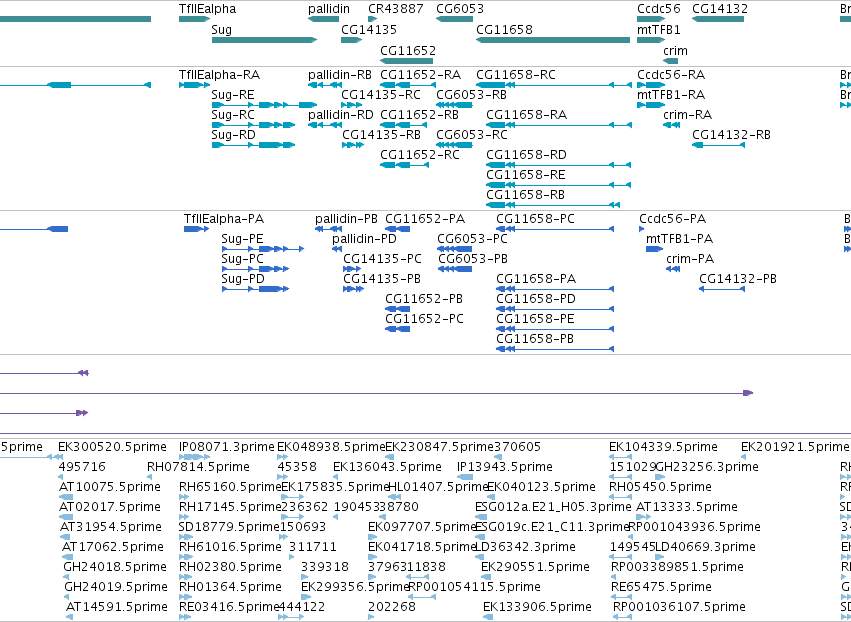Click the CR43887 gene label
This screenshot has width=851, height=622.
tap(396, 9)
